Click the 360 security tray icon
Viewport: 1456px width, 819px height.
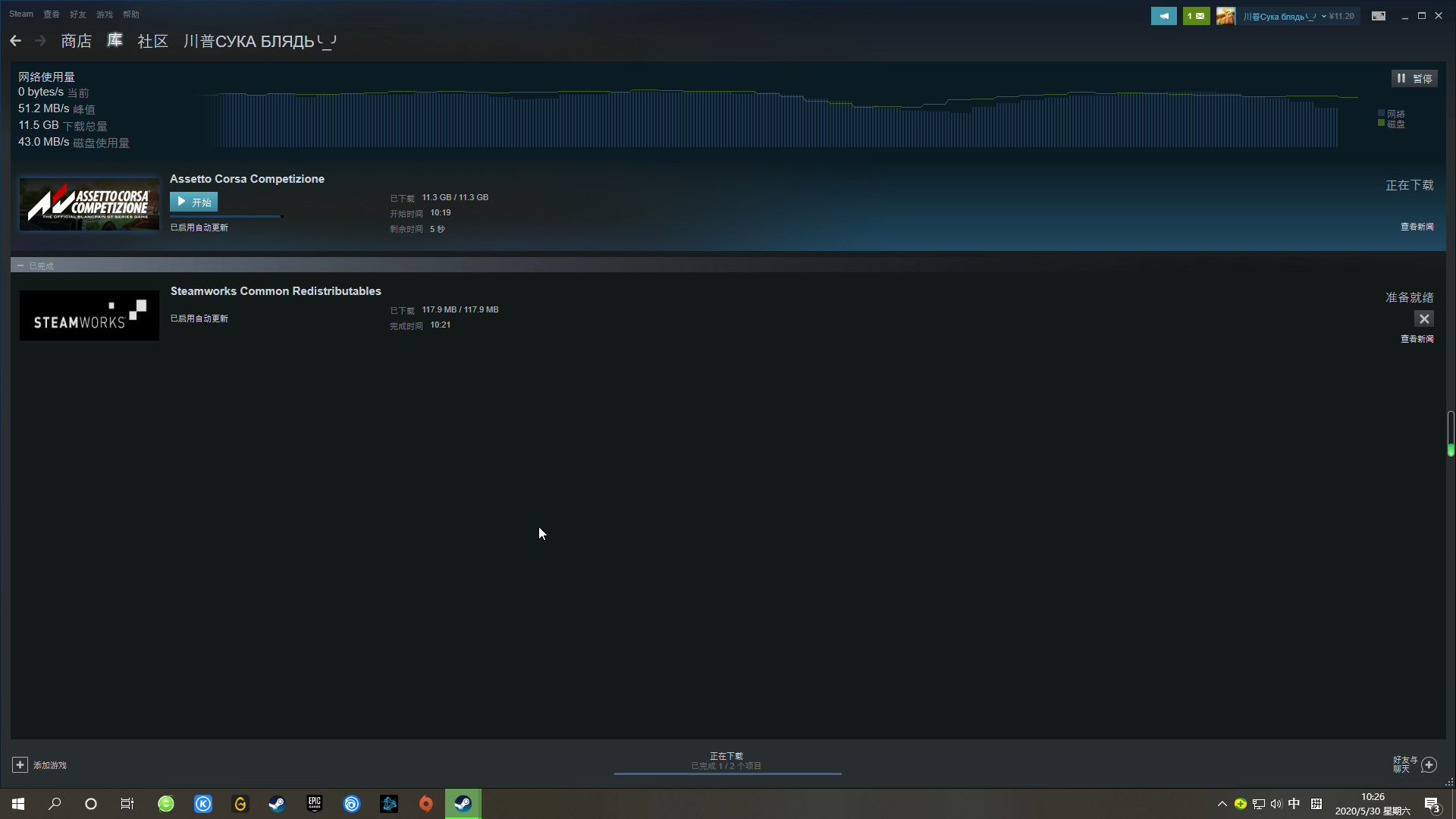pyautogui.click(x=1241, y=804)
